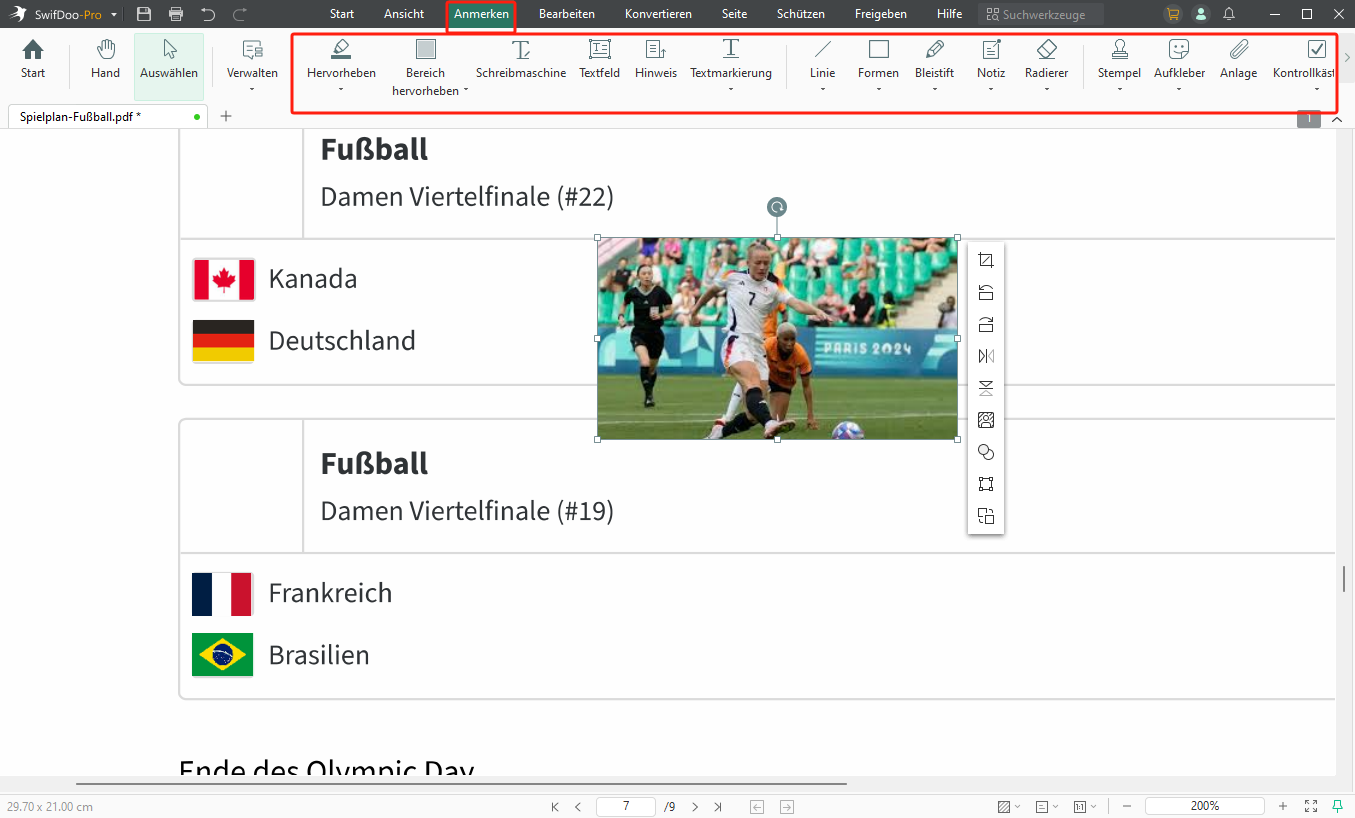This screenshot has height=818, width=1355.
Task: Expand the Textmarkierung options
Action: (731, 90)
